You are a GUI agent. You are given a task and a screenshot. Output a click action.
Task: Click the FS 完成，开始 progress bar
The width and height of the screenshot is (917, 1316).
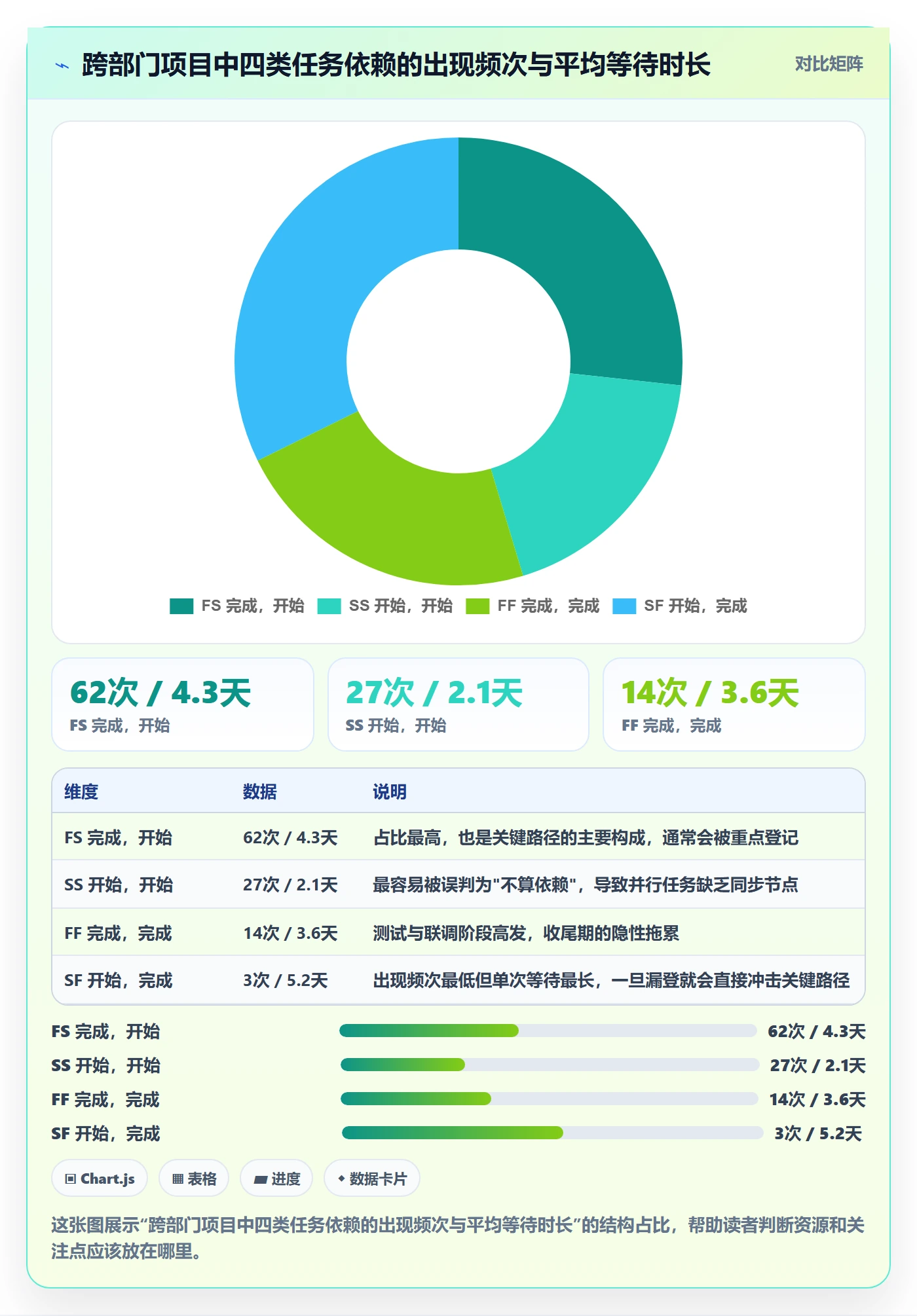tap(548, 1031)
